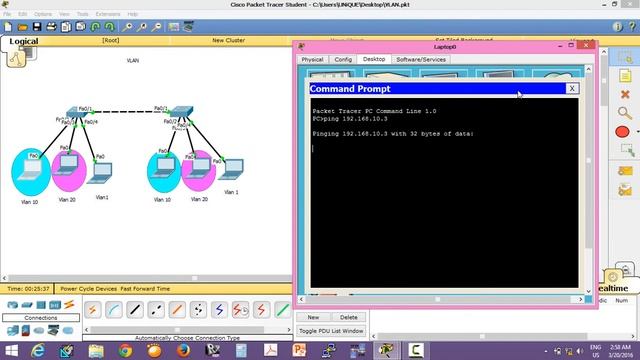
Task: Open Firefox from the taskbar
Action: pos(183,351)
